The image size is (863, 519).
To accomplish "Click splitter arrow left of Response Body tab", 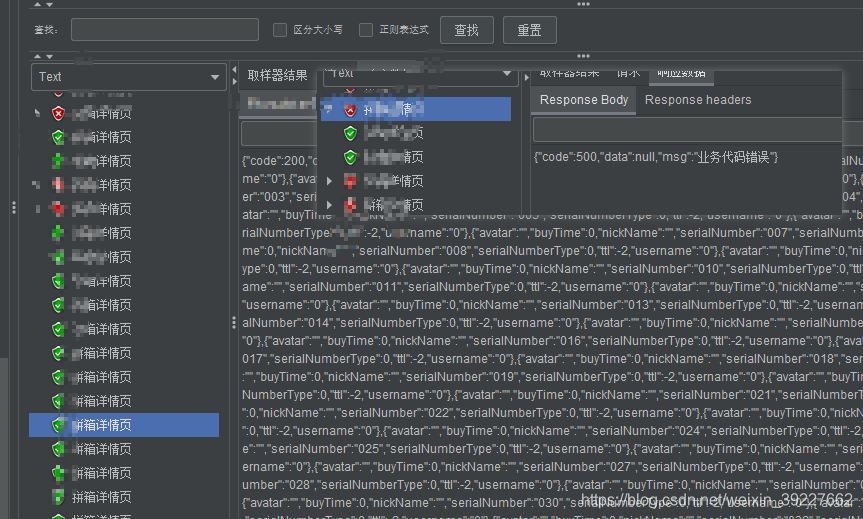I will tap(526, 78).
